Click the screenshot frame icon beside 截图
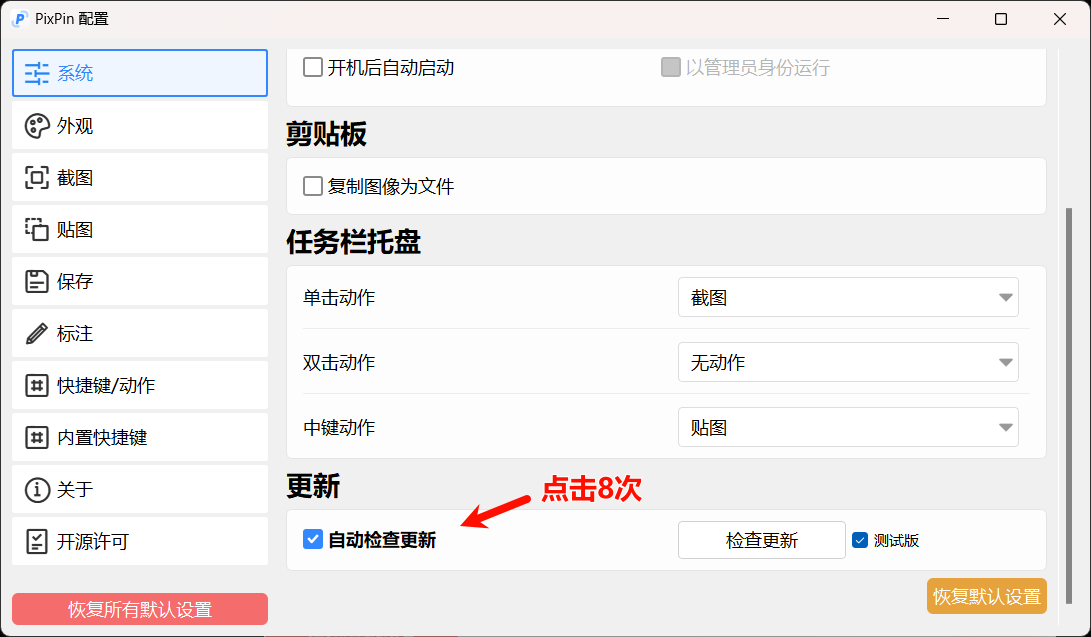 tap(37, 178)
